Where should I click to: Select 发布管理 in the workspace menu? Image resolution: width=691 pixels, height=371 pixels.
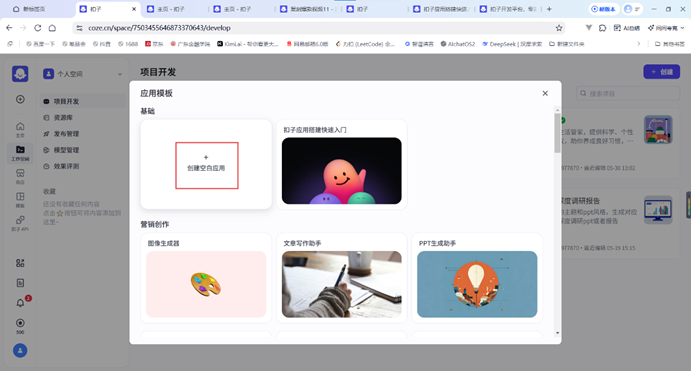(x=83, y=134)
